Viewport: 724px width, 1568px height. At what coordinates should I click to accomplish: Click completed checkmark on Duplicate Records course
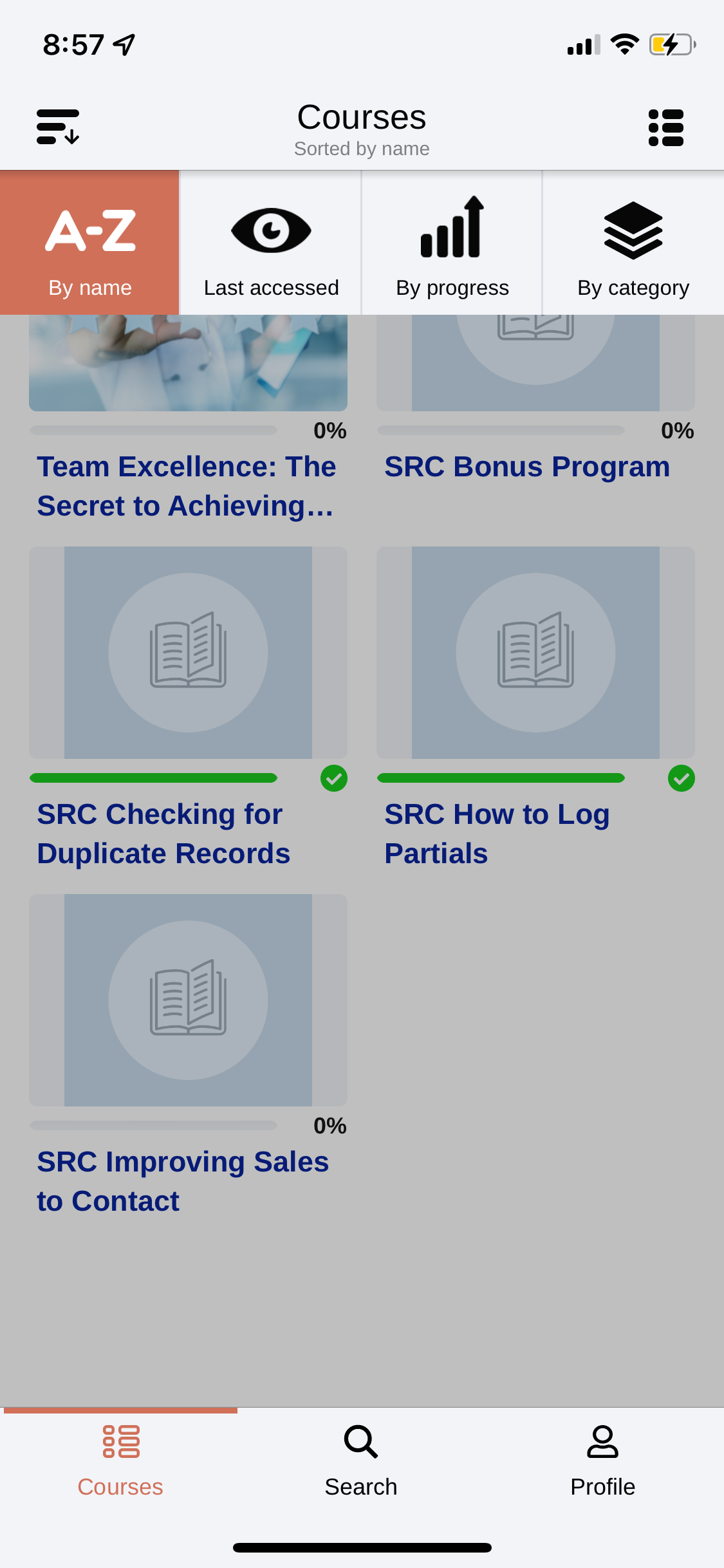pos(334,778)
